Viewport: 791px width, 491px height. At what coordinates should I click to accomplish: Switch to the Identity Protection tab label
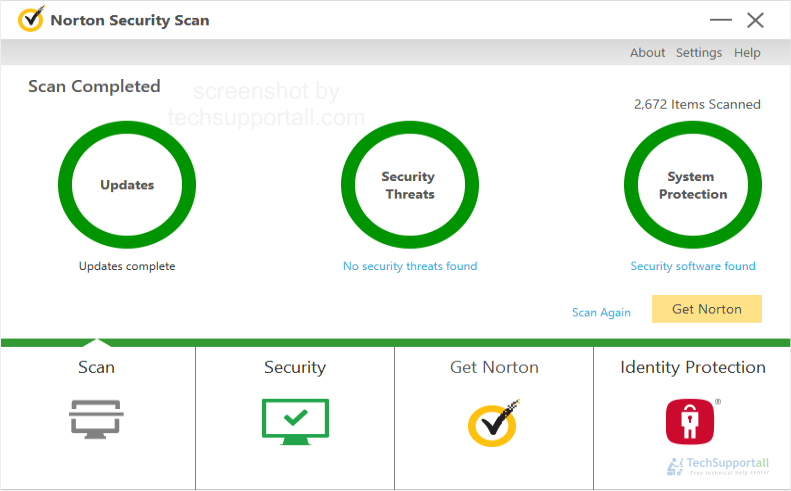click(x=693, y=367)
